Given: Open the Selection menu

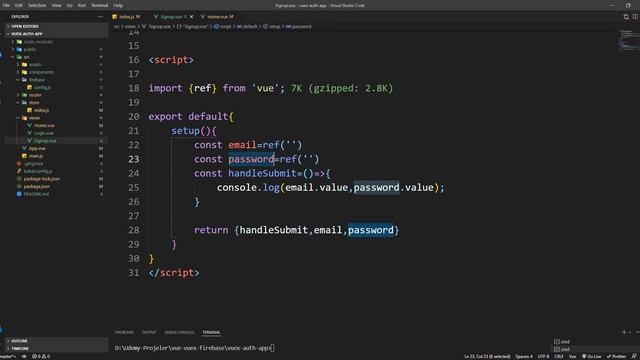Looking at the screenshot, I should (37, 5).
